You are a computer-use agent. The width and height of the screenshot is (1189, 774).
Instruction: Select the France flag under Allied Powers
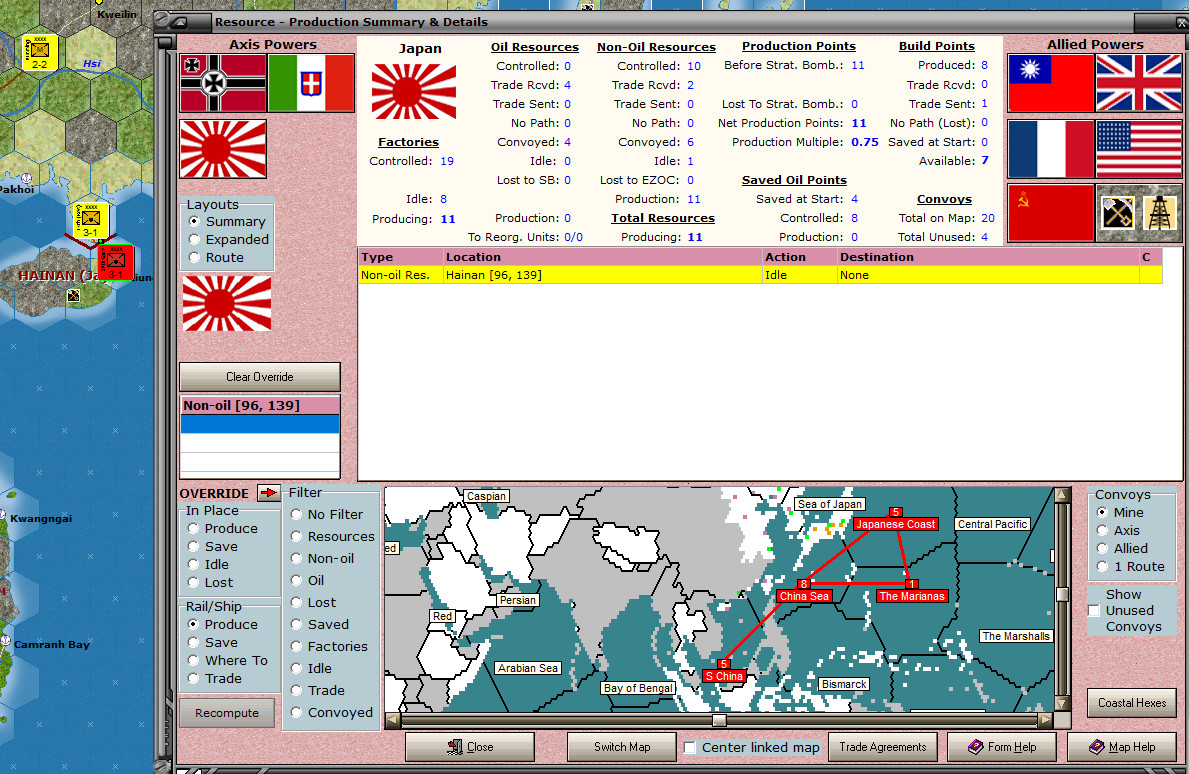[1050, 149]
